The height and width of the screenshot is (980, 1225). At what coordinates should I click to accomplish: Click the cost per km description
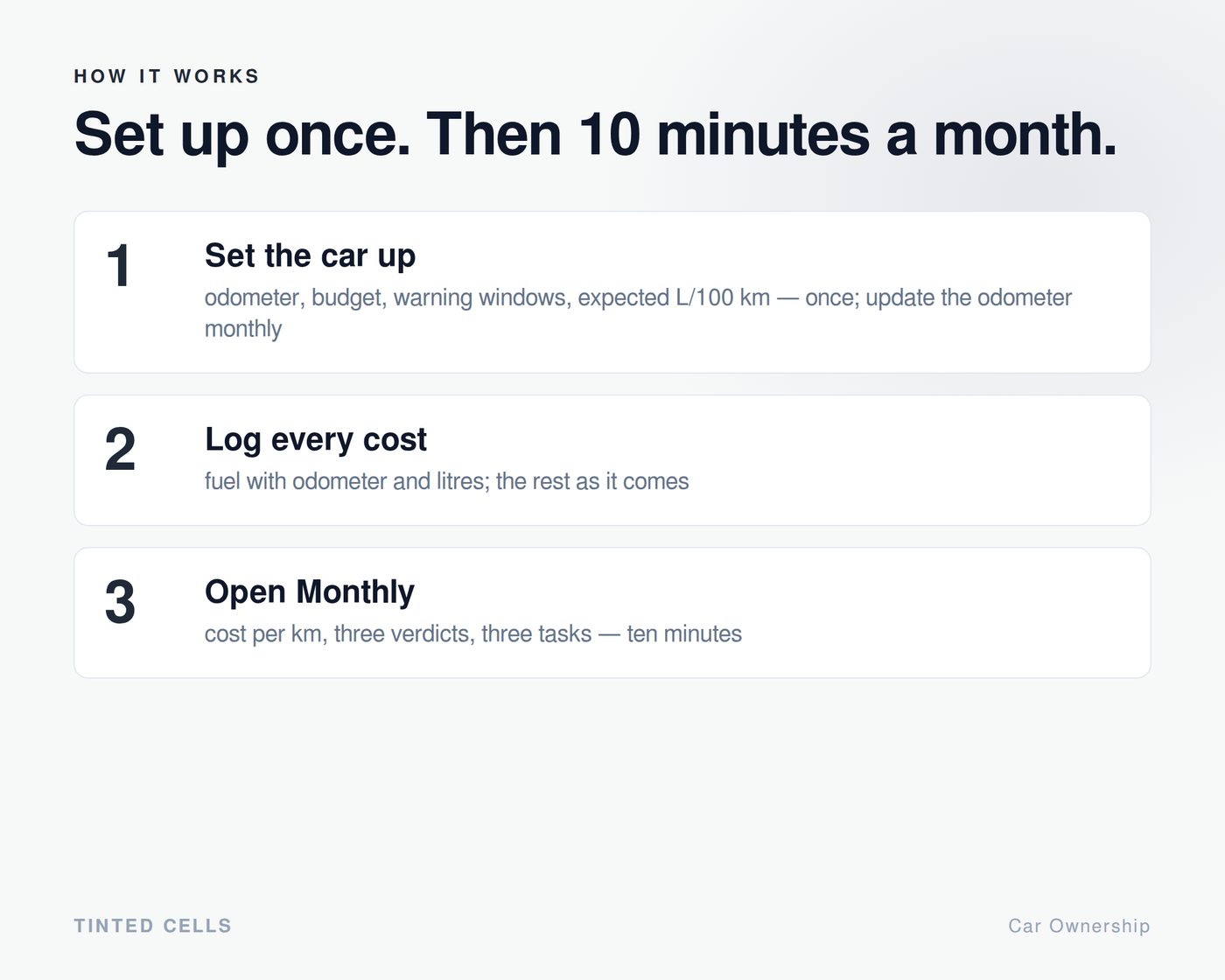473,633
